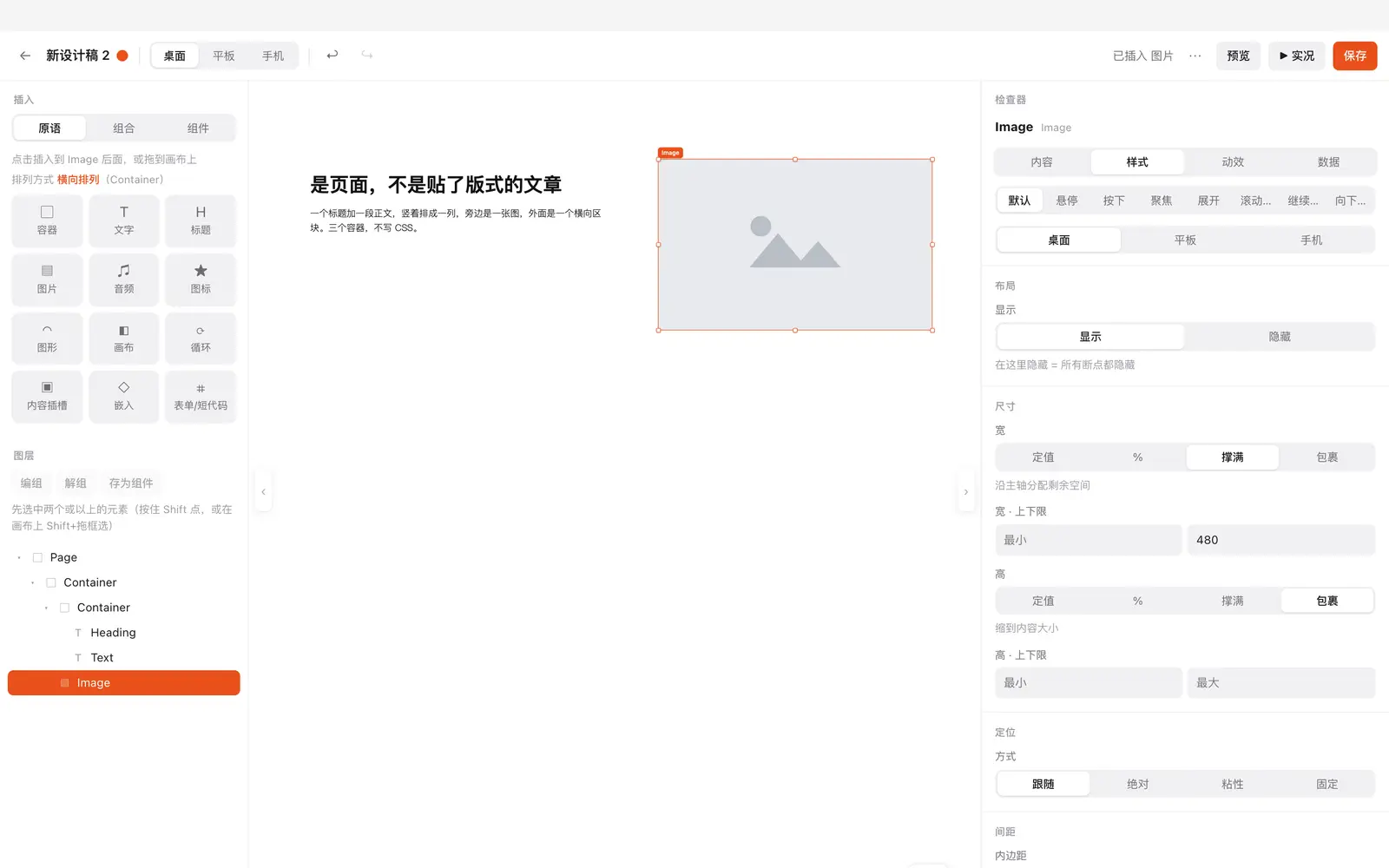Click 存为组件 save as component

131,483
